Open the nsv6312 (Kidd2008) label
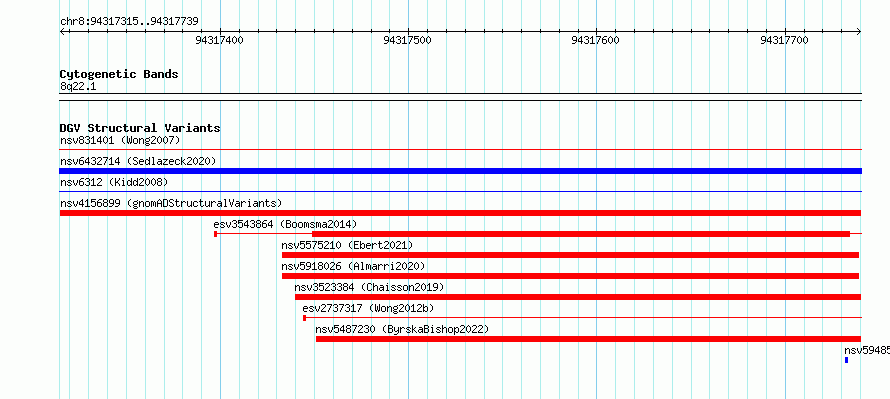Screen dimensions: 890x399 coord(114,182)
